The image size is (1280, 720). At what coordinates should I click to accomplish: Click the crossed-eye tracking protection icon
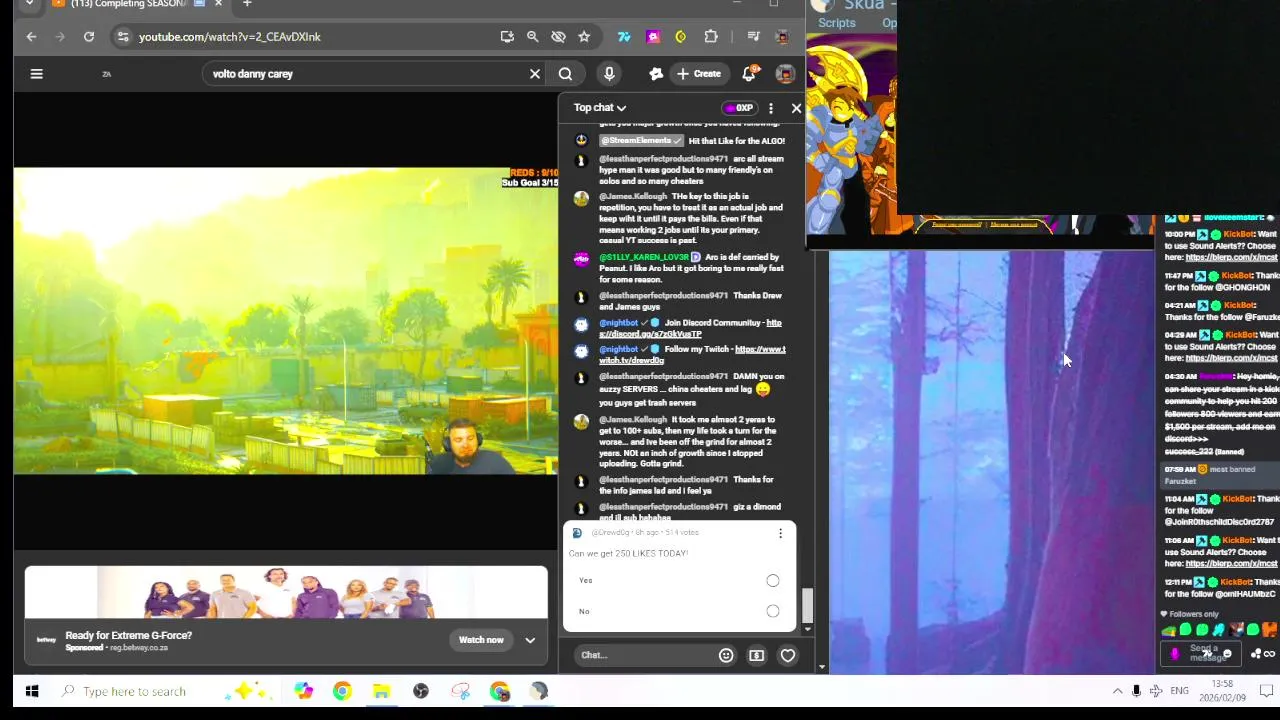[x=558, y=37]
